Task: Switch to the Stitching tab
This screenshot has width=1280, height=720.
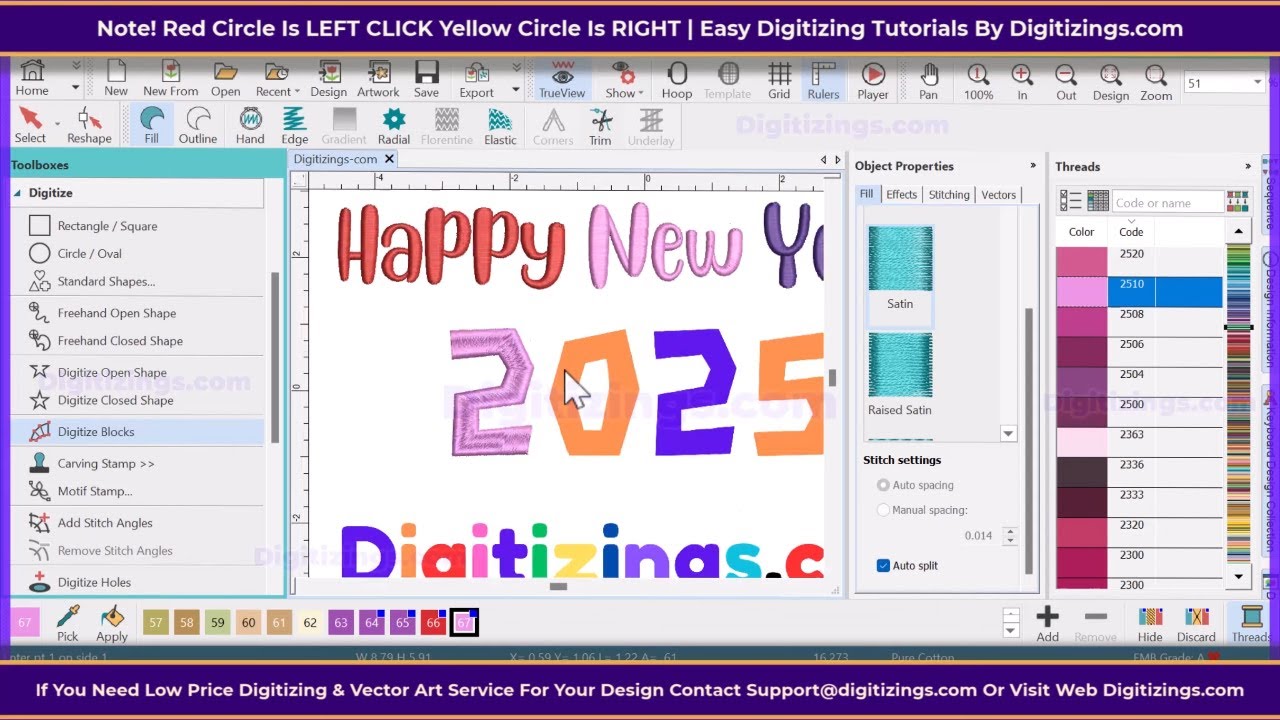Action: (949, 194)
